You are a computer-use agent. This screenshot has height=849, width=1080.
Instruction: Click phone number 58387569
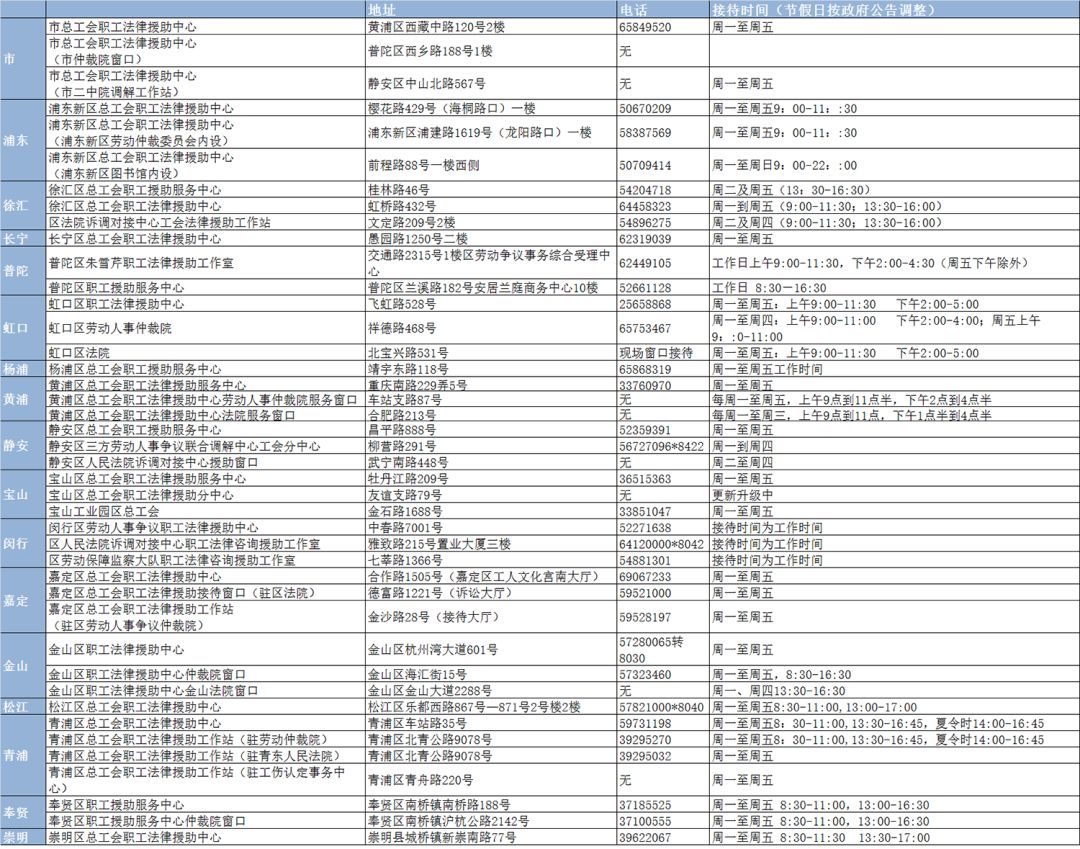tap(645, 132)
